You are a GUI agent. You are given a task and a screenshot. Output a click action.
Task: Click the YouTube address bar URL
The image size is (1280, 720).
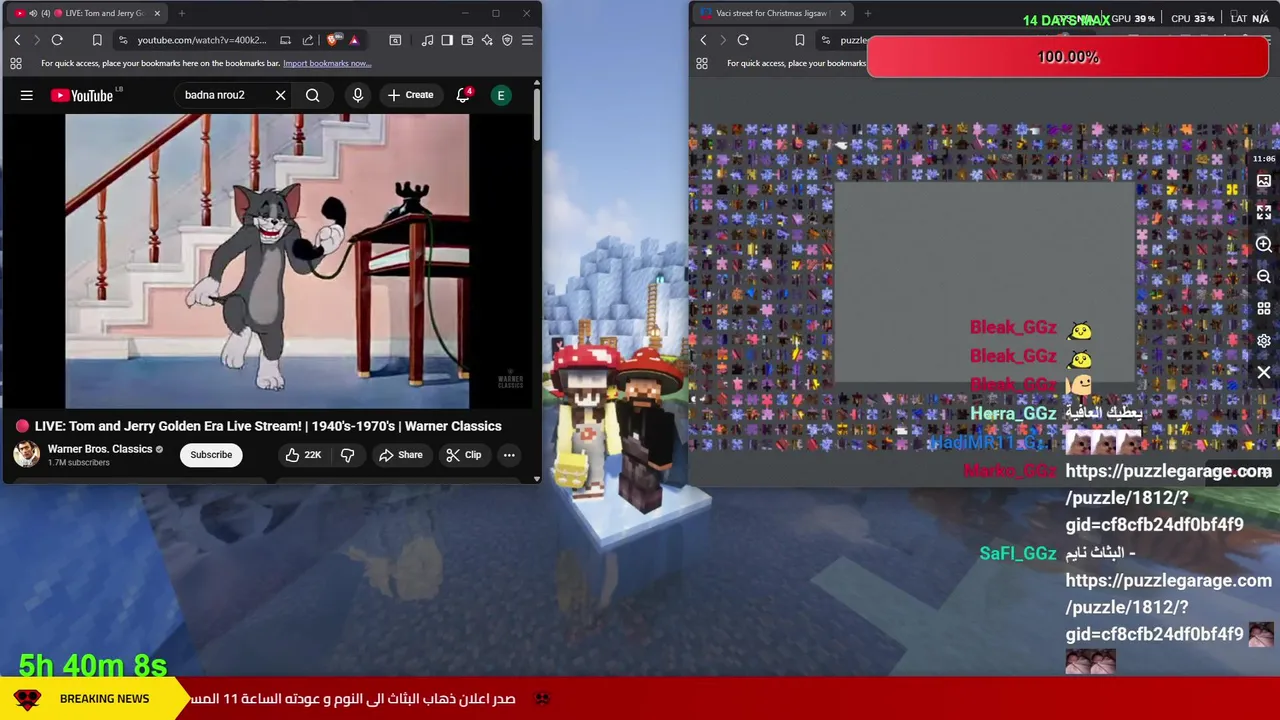(202, 40)
